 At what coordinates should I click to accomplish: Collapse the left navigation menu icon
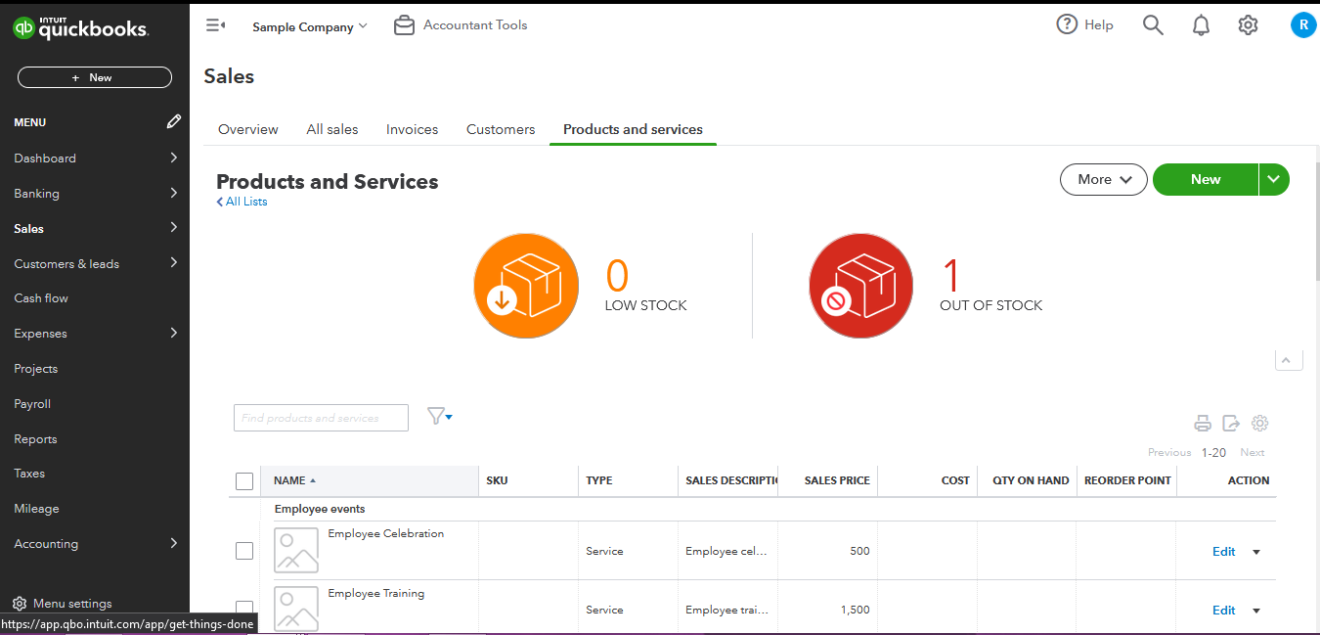click(215, 24)
